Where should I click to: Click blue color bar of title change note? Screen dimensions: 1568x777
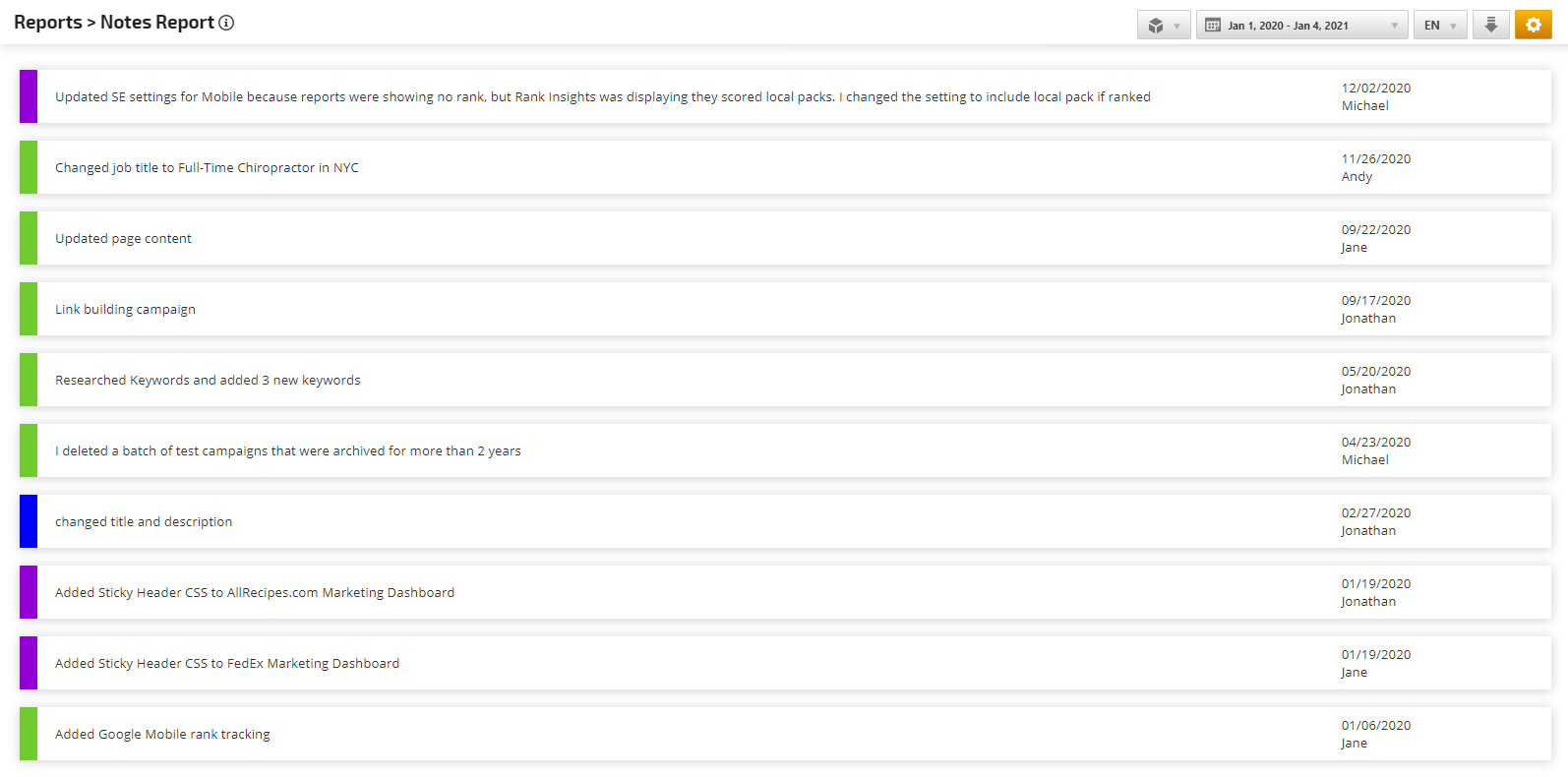tap(29, 521)
